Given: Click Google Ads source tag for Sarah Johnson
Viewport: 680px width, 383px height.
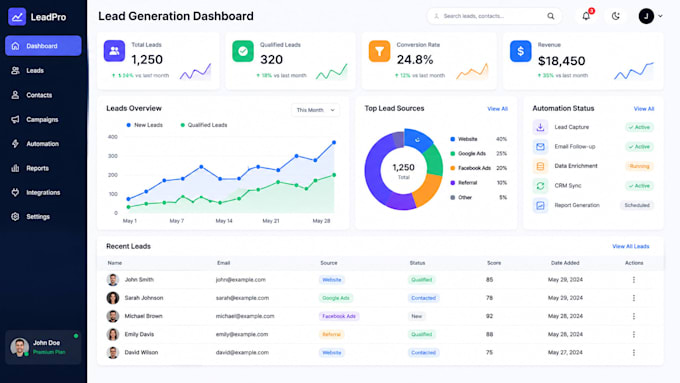Looking at the screenshot, I should click(336, 298).
